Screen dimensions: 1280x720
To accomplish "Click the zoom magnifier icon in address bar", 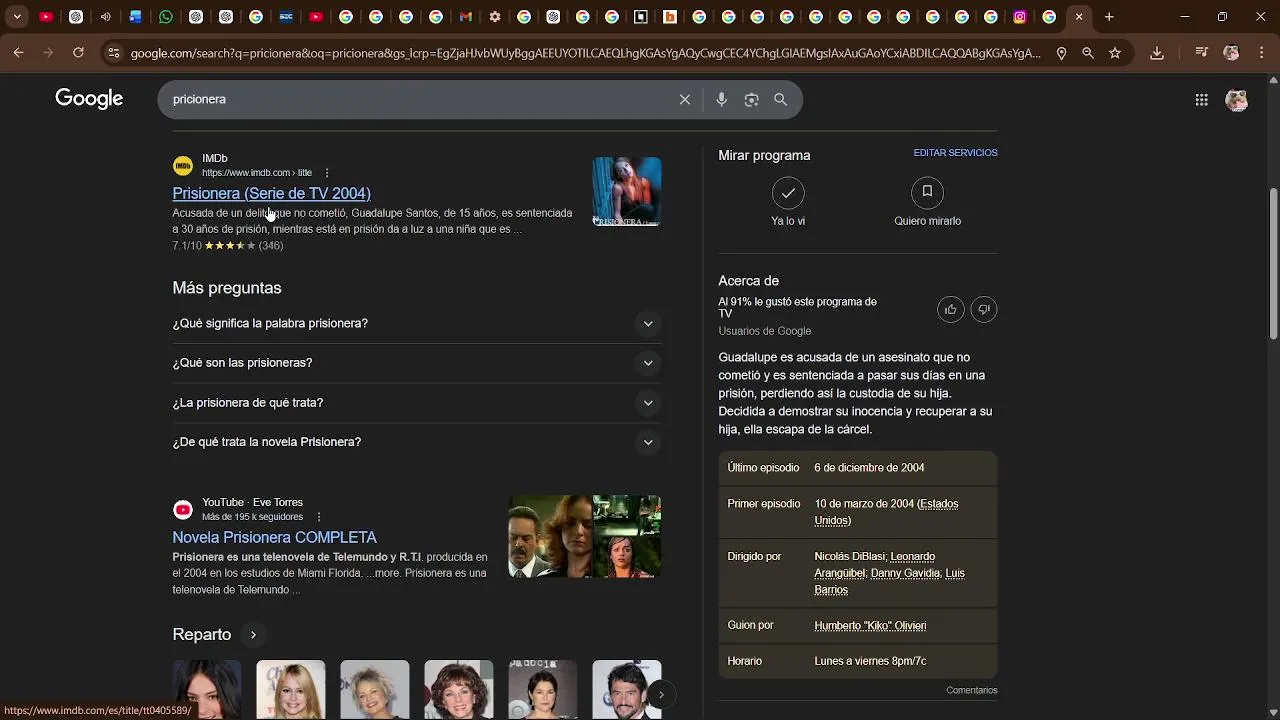I will tap(1088, 53).
